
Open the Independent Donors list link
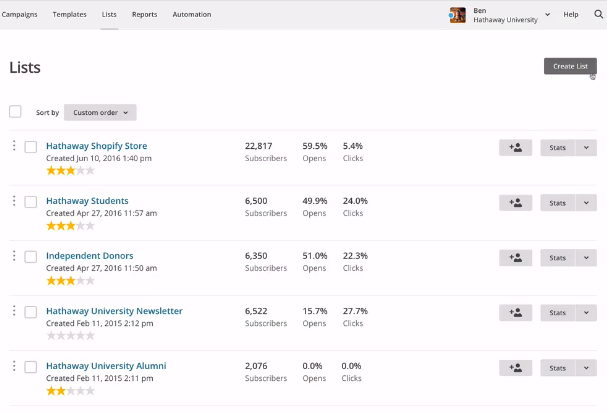click(x=89, y=256)
